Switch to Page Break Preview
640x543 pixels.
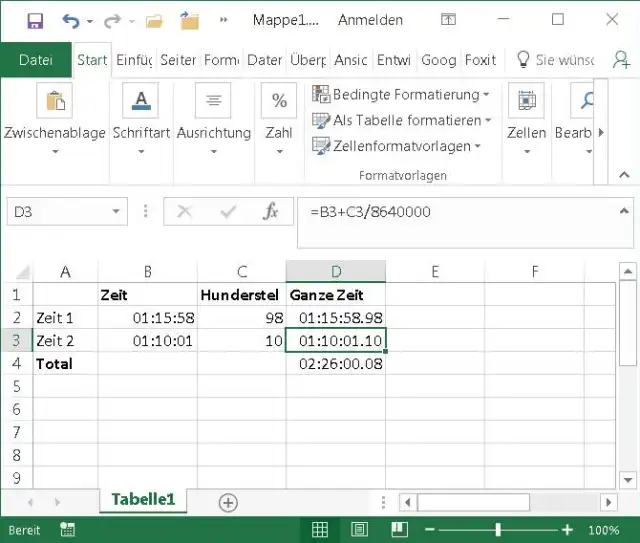click(x=399, y=530)
